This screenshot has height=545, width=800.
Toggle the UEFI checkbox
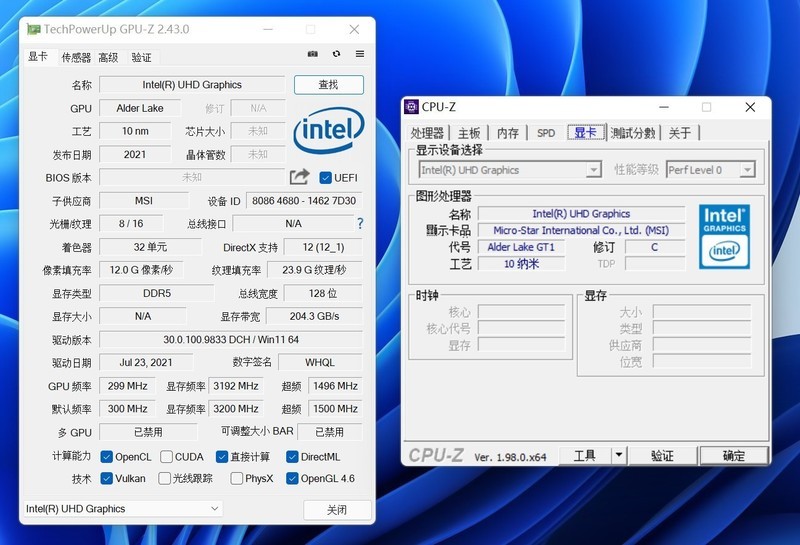pos(326,178)
